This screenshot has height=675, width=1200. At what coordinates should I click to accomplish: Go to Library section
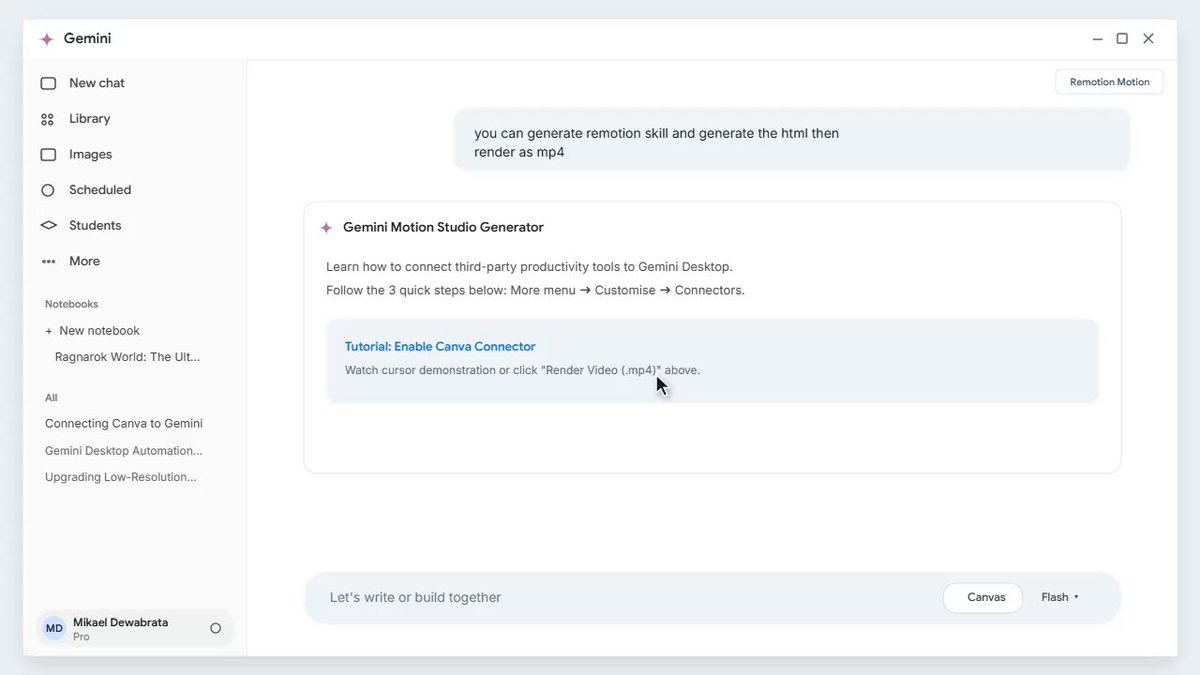click(90, 119)
